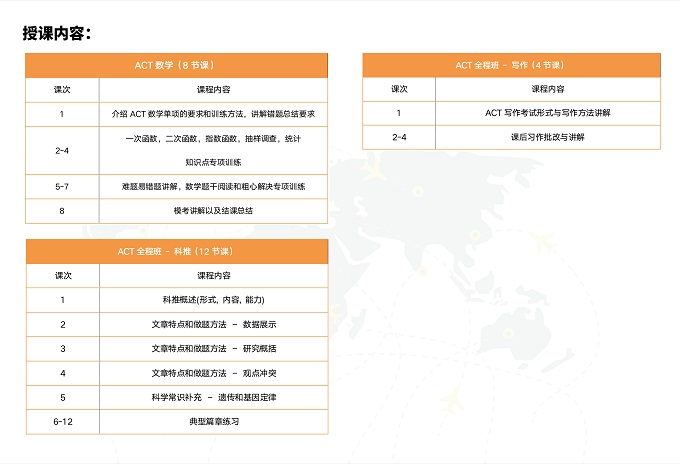Screen dimensions: 680x464
Task: Click the 模考讲解以及结课总结 cell
Action: pos(213,211)
